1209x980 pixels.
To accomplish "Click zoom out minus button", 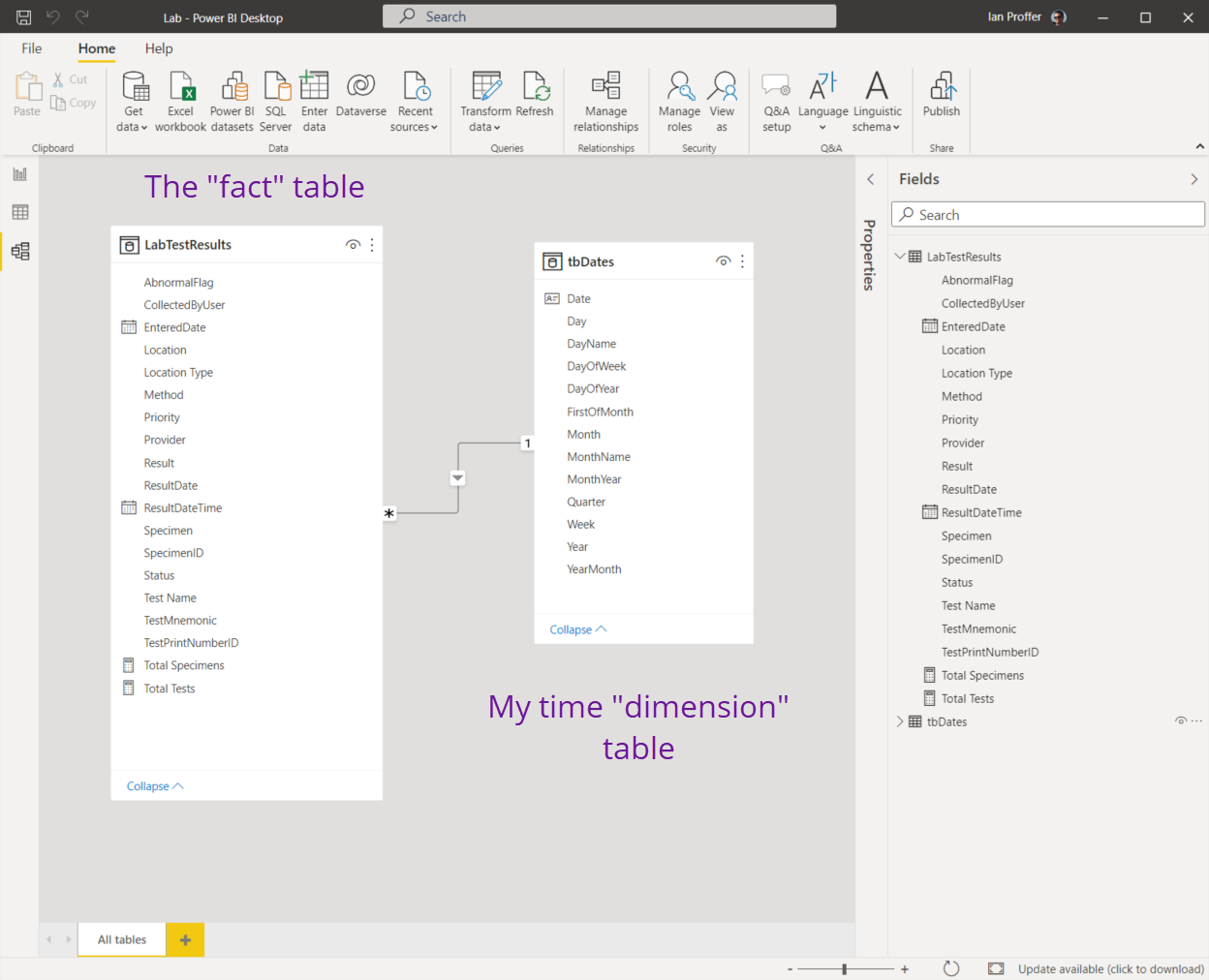I will [x=790, y=968].
